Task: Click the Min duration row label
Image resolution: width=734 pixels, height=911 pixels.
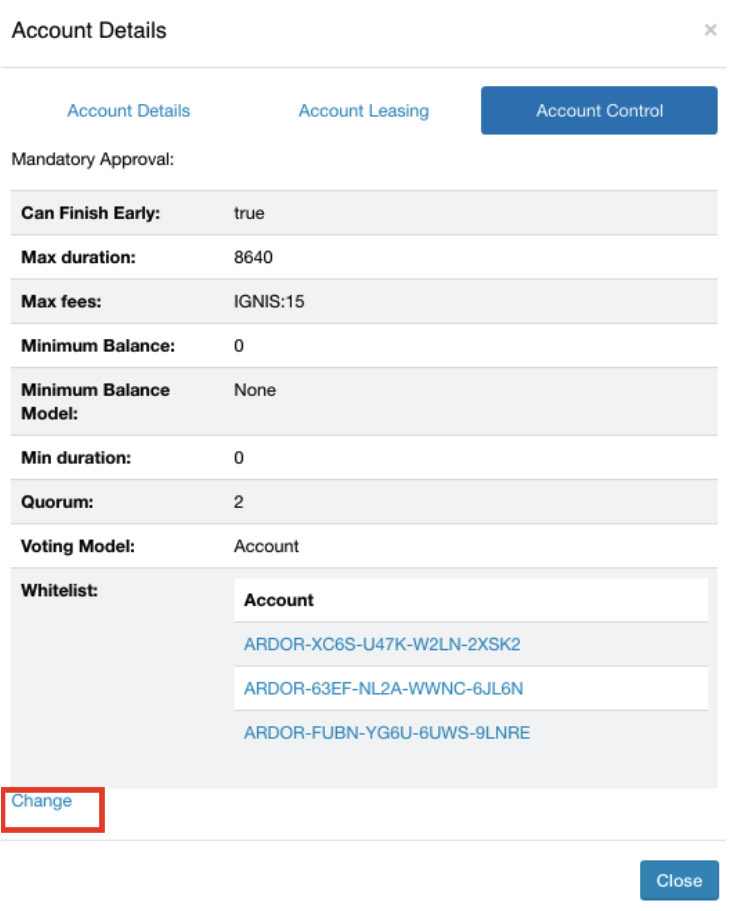Action: tap(75, 458)
